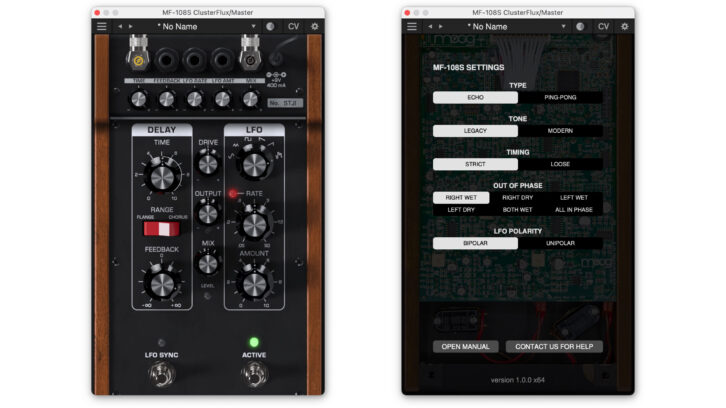Click OPEN MANUAL button
The image size is (726, 408).
(465, 346)
